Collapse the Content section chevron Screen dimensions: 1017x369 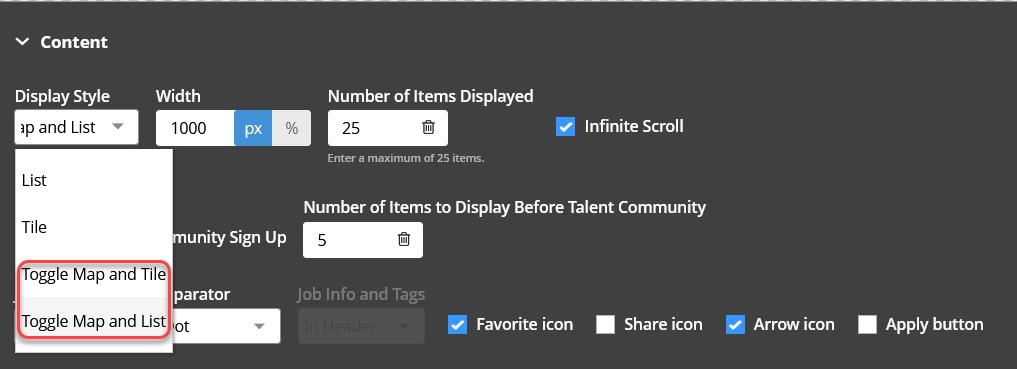(23, 42)
